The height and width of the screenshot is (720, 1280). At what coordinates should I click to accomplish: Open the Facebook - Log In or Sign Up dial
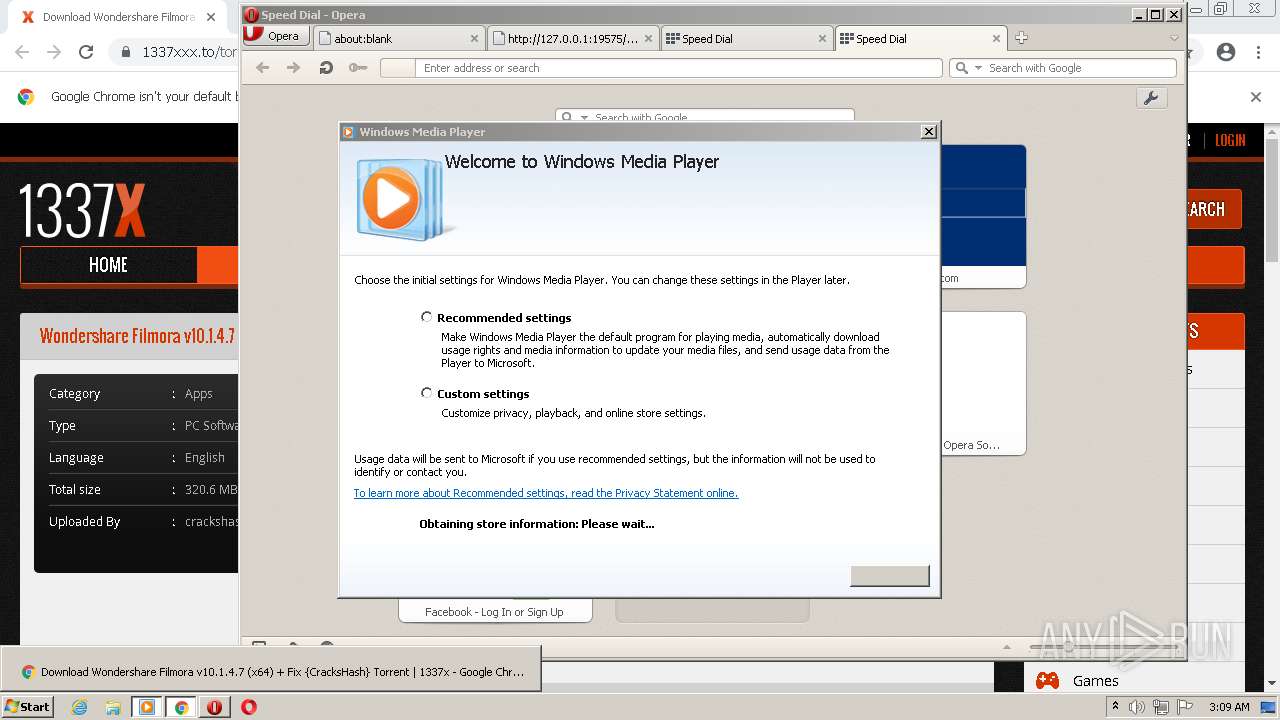494,611
